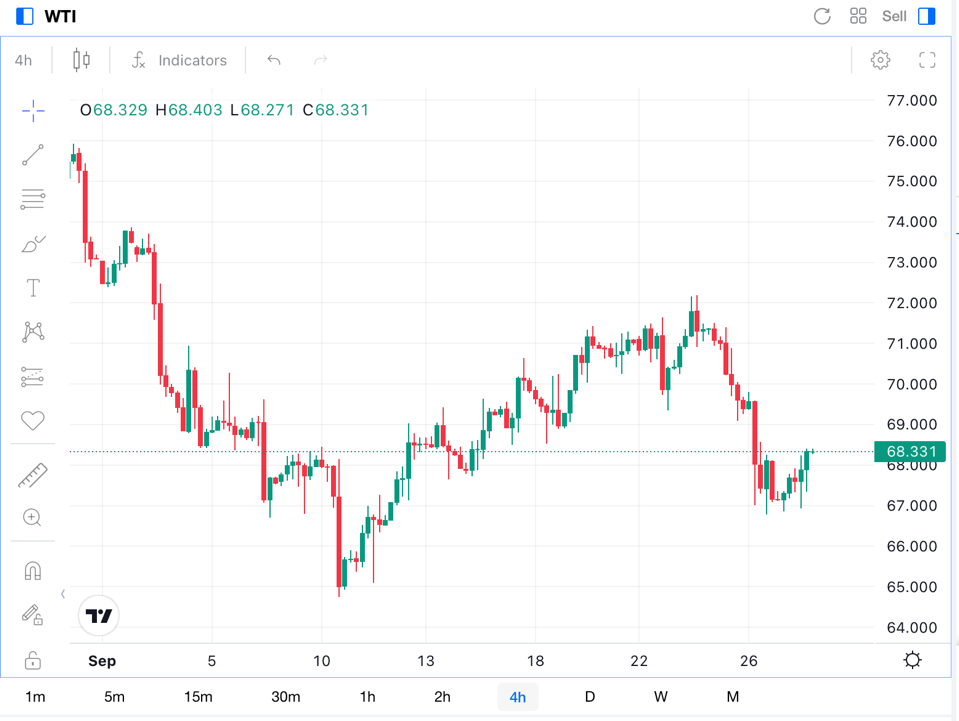Screen dimensions: 959x721
Task: Select the brush drawing tool
Action: [x=33, y=244]
